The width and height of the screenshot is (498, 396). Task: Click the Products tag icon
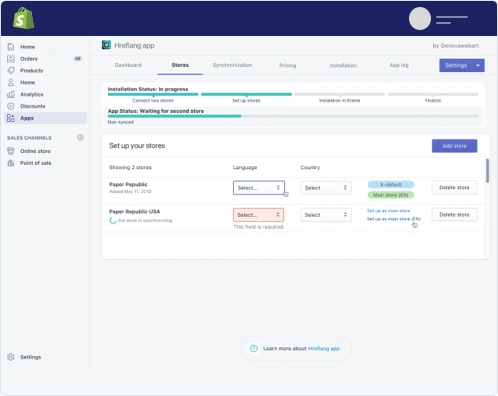11,70
